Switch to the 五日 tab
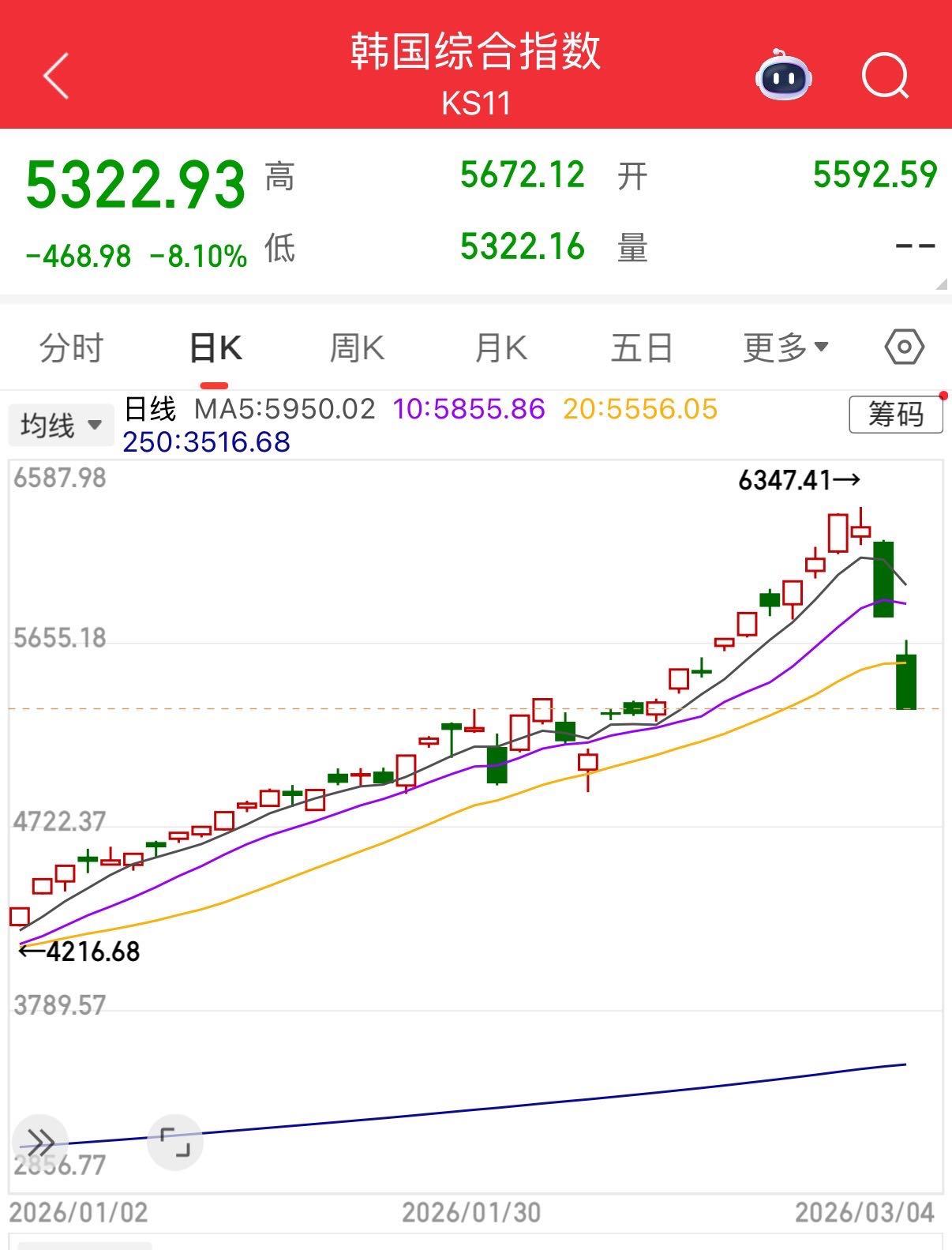This screenshot has height=1250, width=952. [641, 347]
